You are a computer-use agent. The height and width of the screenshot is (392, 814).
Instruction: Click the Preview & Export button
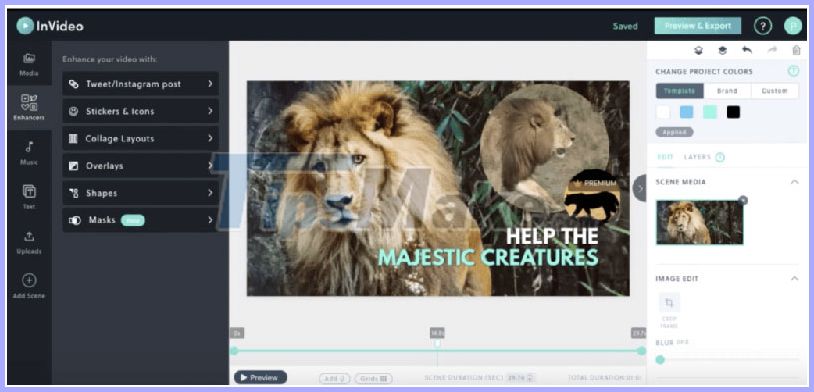698,25
